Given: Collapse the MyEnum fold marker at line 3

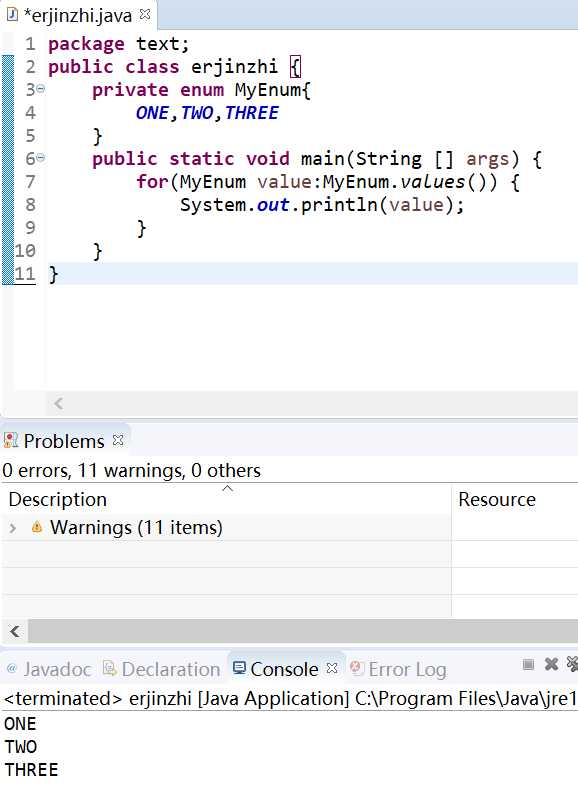Looking at the screenshot, I should point(40,89).
